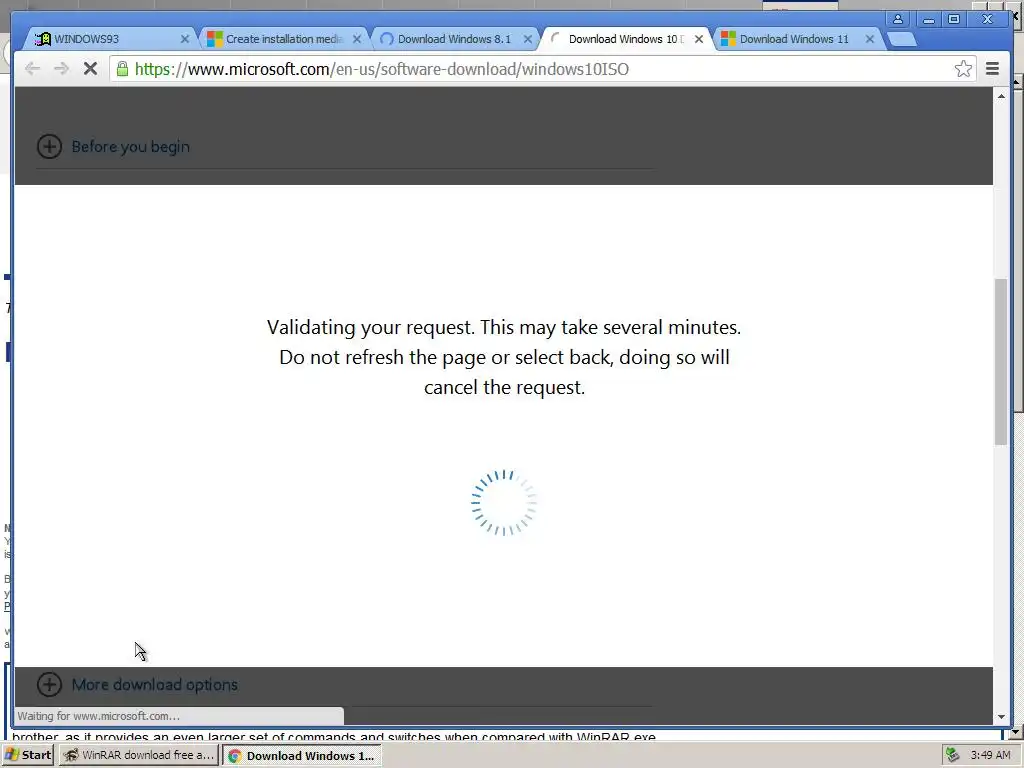Stop loading the page
Screen dimensions: 1024x768
click(x=90, y=69)
